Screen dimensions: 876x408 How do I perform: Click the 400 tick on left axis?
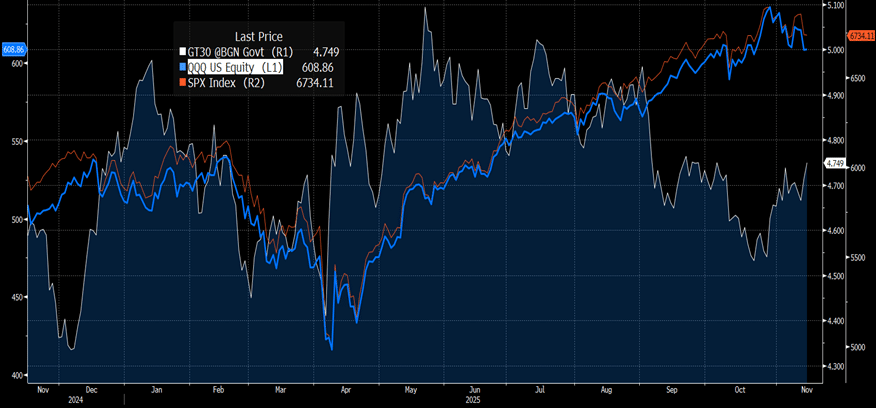click(x=14, y=375)
